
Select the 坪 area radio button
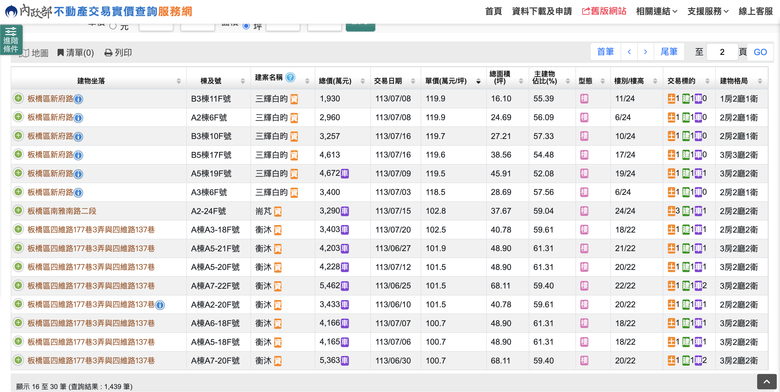246,26
